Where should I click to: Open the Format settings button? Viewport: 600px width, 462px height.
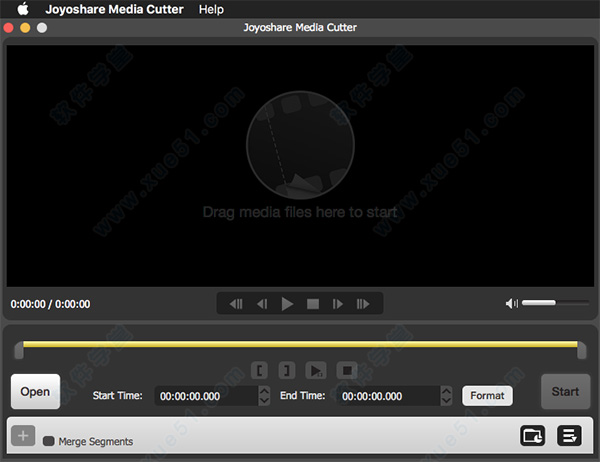pyautogui.click(x=488, y=395)
